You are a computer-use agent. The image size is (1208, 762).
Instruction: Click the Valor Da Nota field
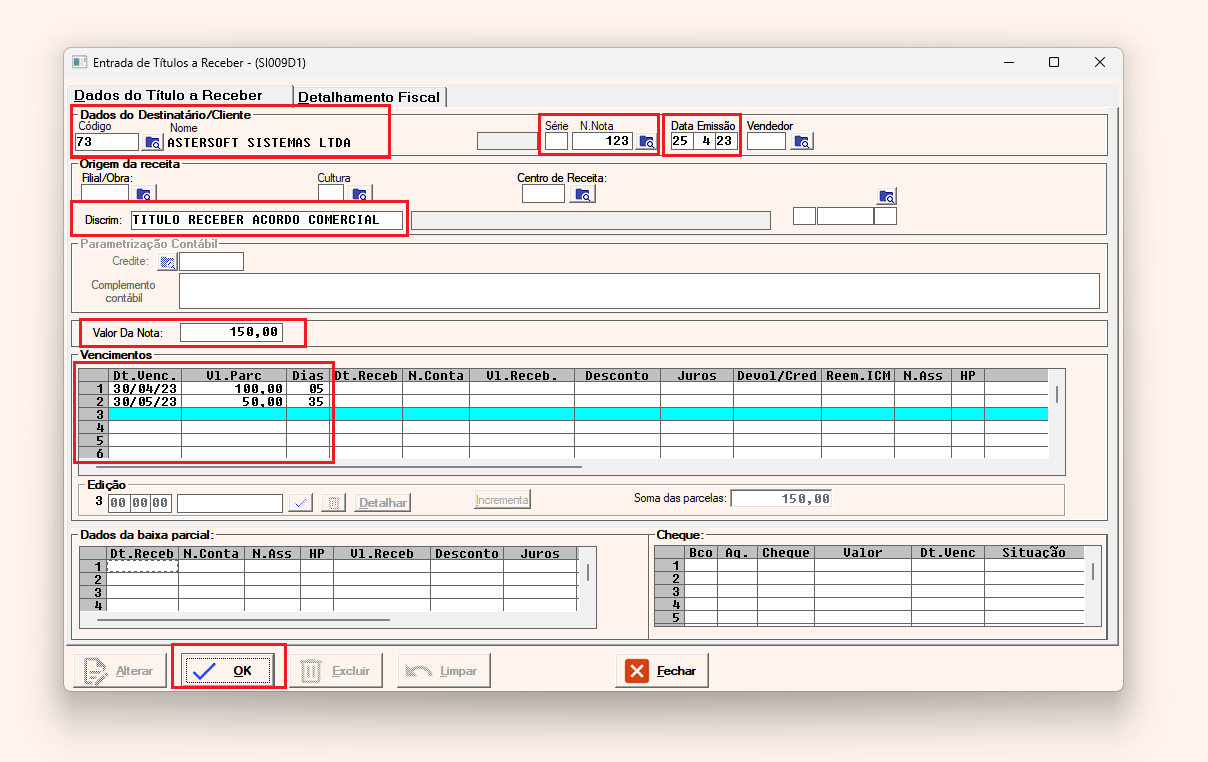click(232, 332)
